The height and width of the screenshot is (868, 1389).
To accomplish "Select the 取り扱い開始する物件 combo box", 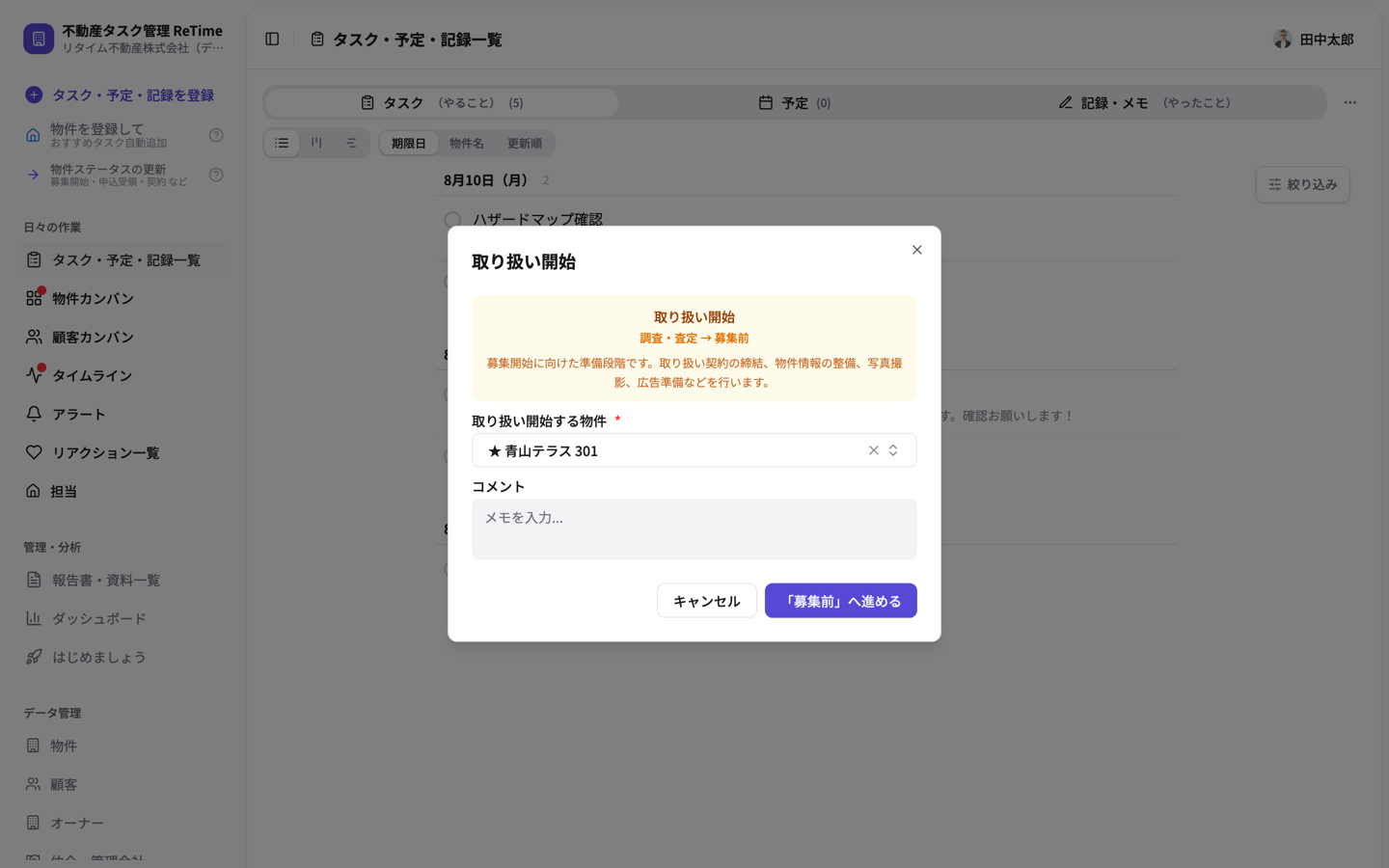I will (694, 450).
